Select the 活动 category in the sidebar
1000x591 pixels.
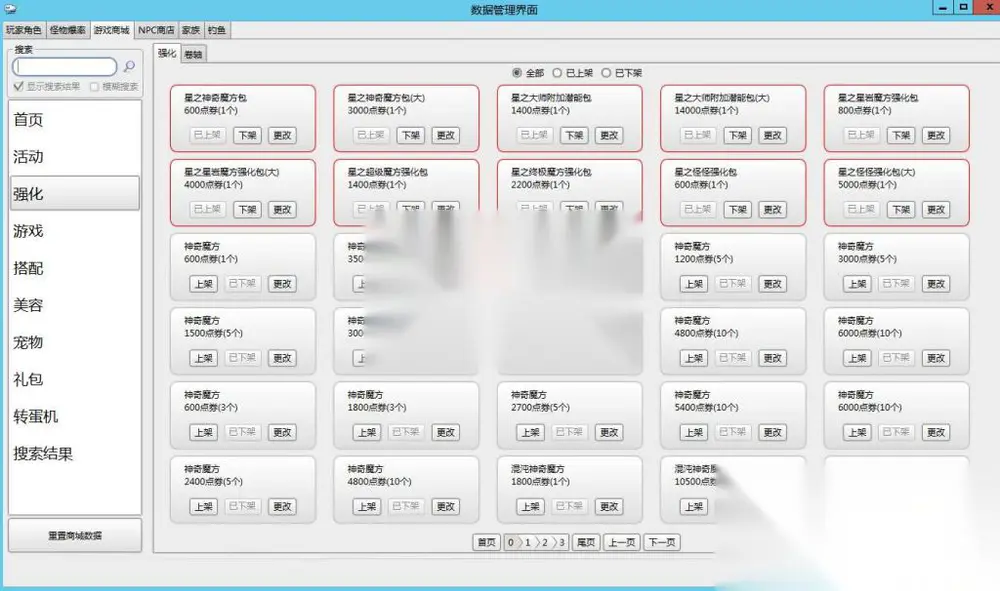point(75,157)
